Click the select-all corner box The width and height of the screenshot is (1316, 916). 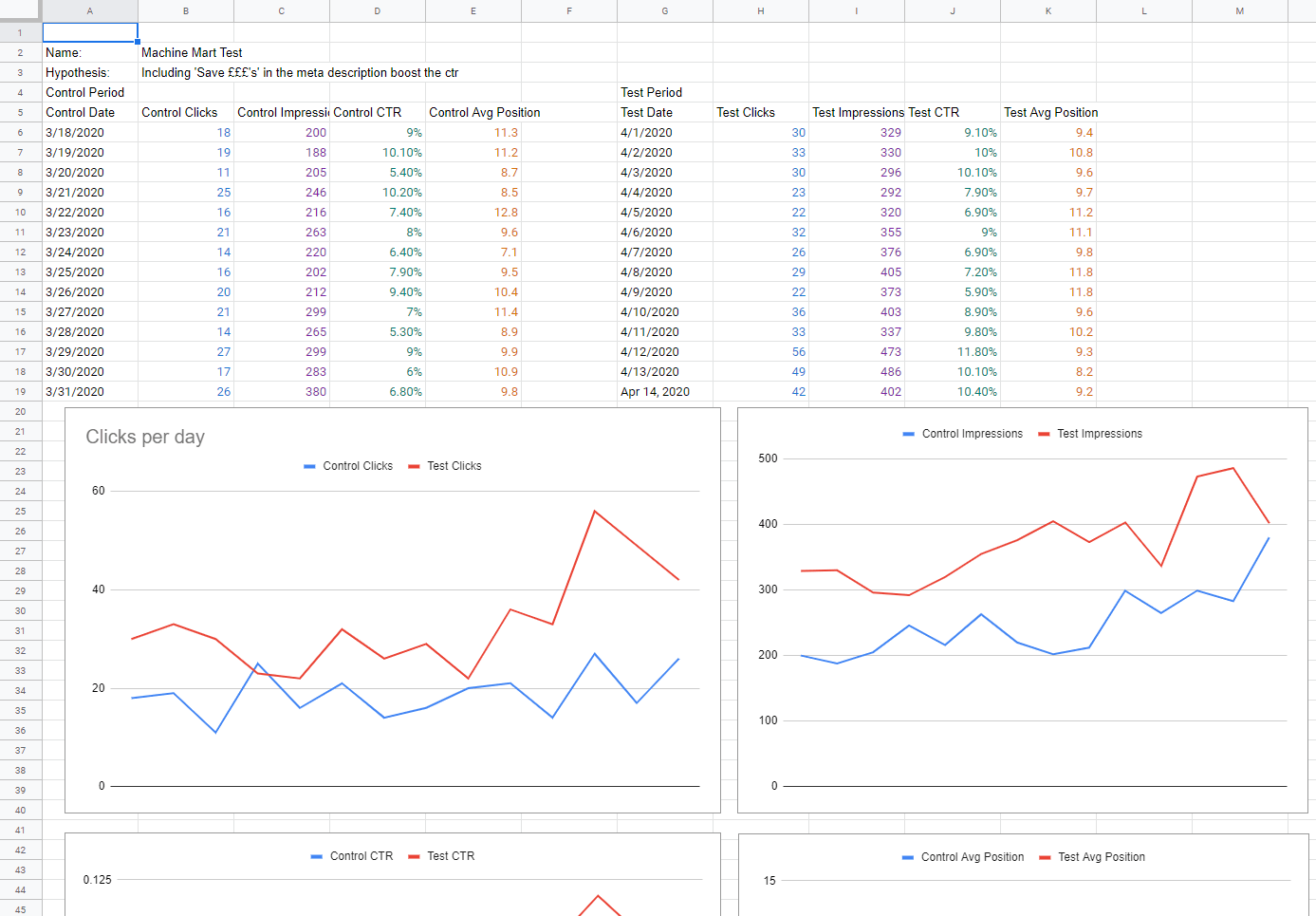tap(20, 10)
